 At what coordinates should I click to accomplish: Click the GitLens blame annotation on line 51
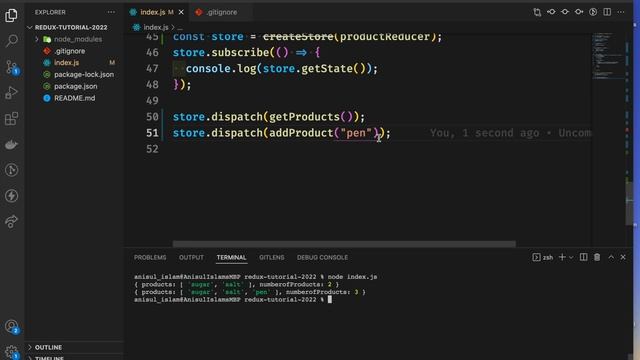tap(510, 133)
